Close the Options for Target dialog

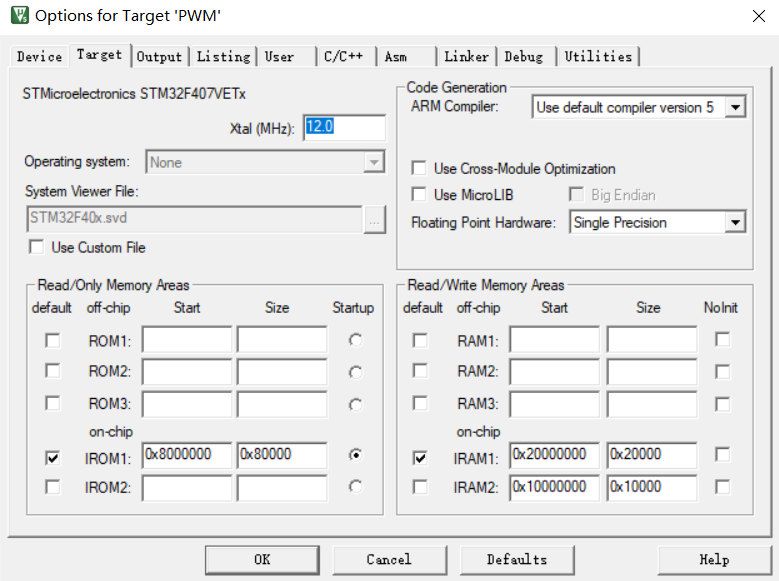[759, 16]
